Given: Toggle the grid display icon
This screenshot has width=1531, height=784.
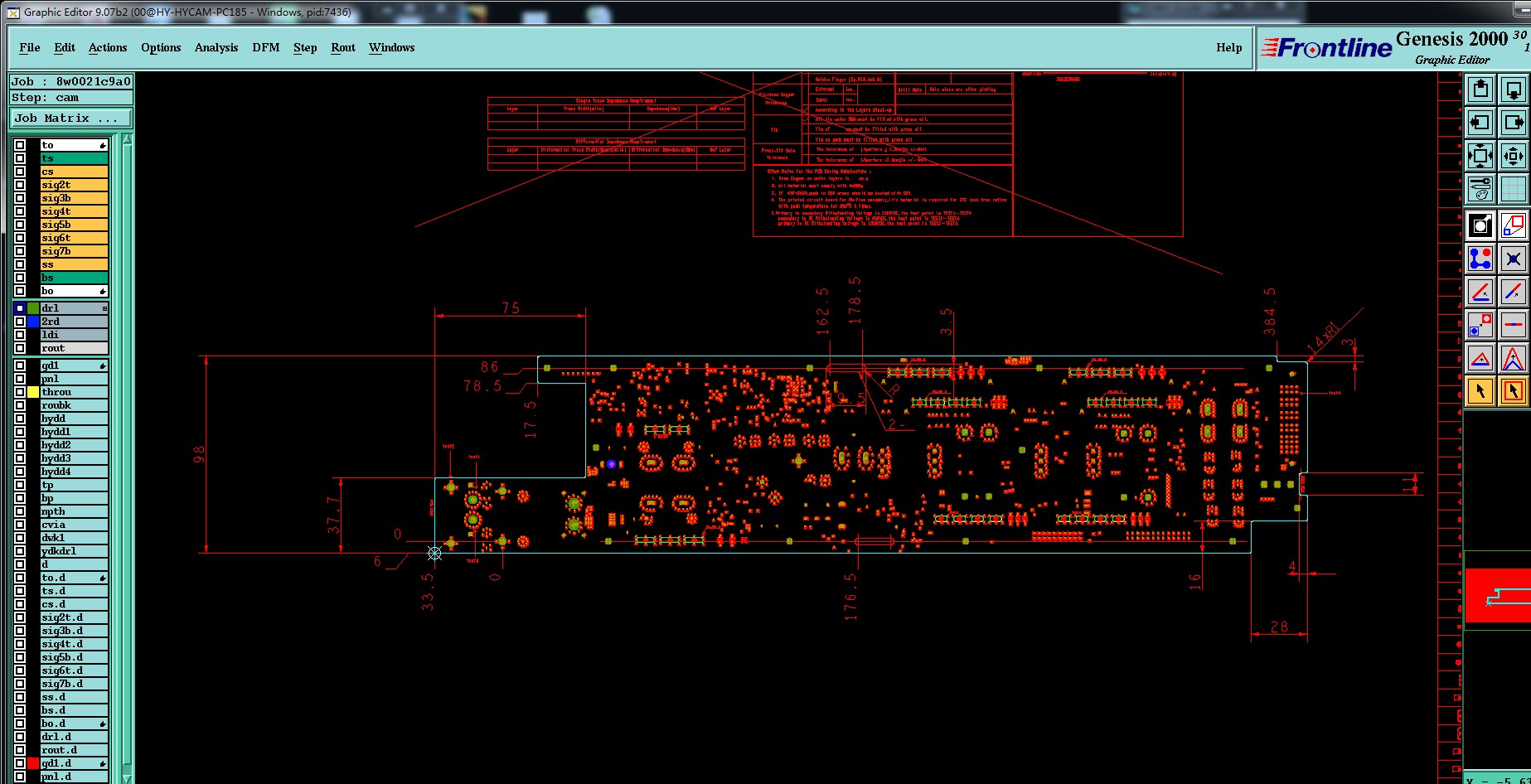Looking at the screenshot, I should 1513,189.
